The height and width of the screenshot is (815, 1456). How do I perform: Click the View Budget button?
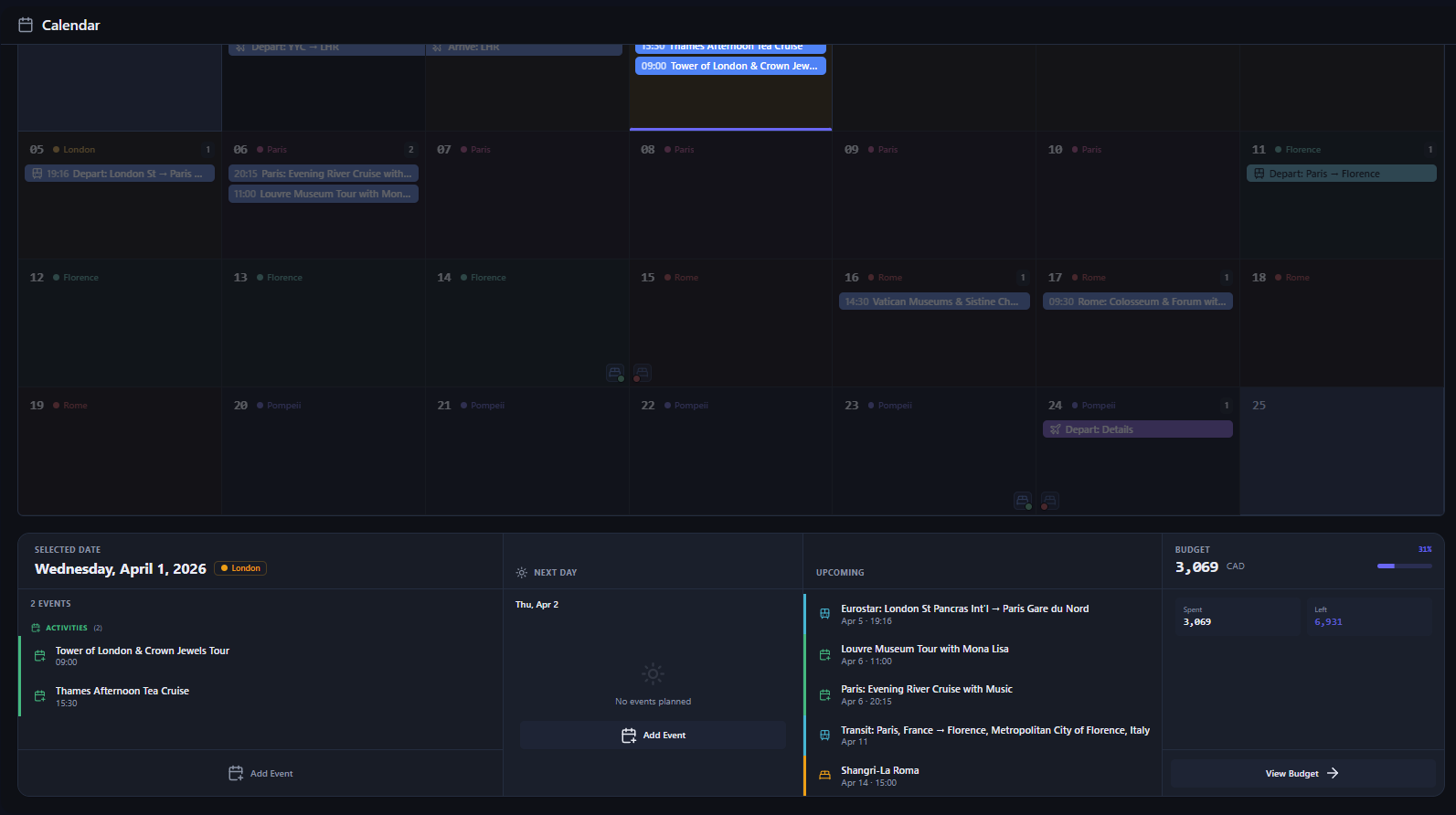pyautogui.click(x=1302, y=773)
